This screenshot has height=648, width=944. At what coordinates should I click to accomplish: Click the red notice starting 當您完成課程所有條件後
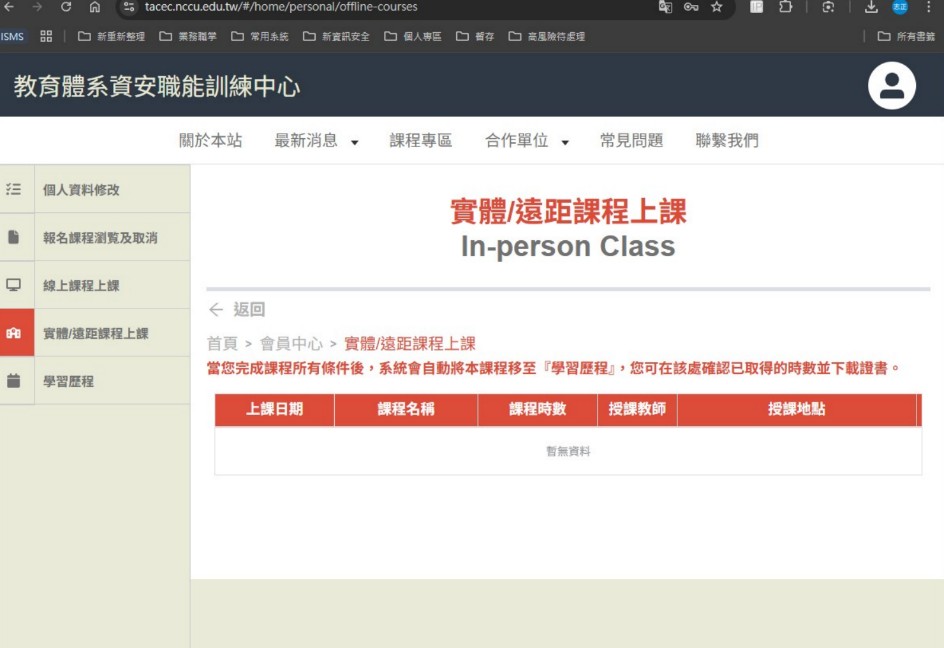(553, 368)
